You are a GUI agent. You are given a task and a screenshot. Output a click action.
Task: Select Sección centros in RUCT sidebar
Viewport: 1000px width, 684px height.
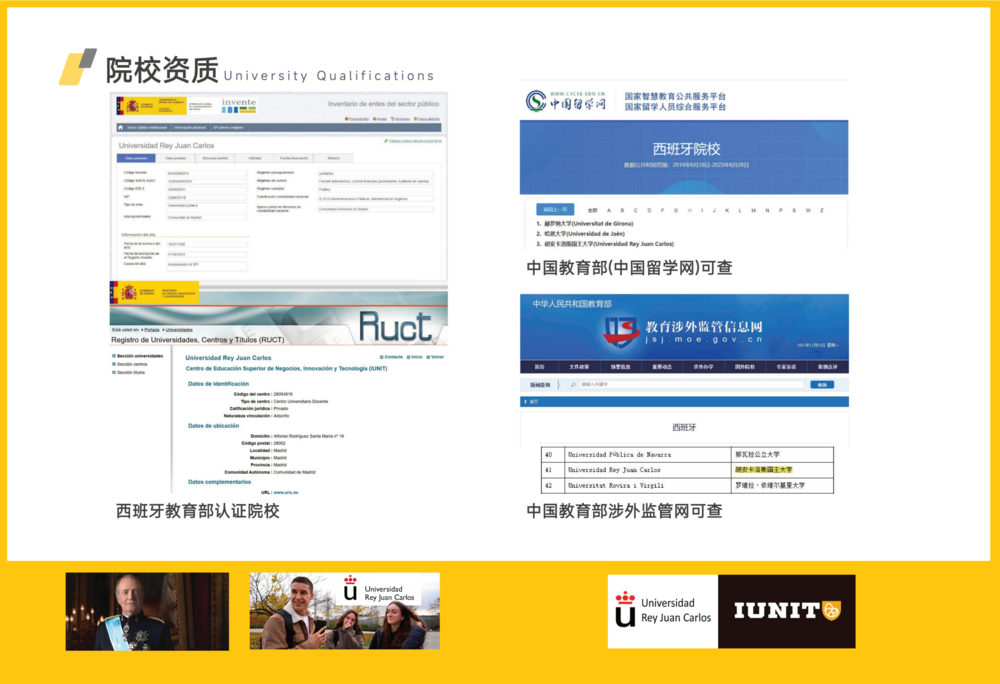click(x=130, y=364)
